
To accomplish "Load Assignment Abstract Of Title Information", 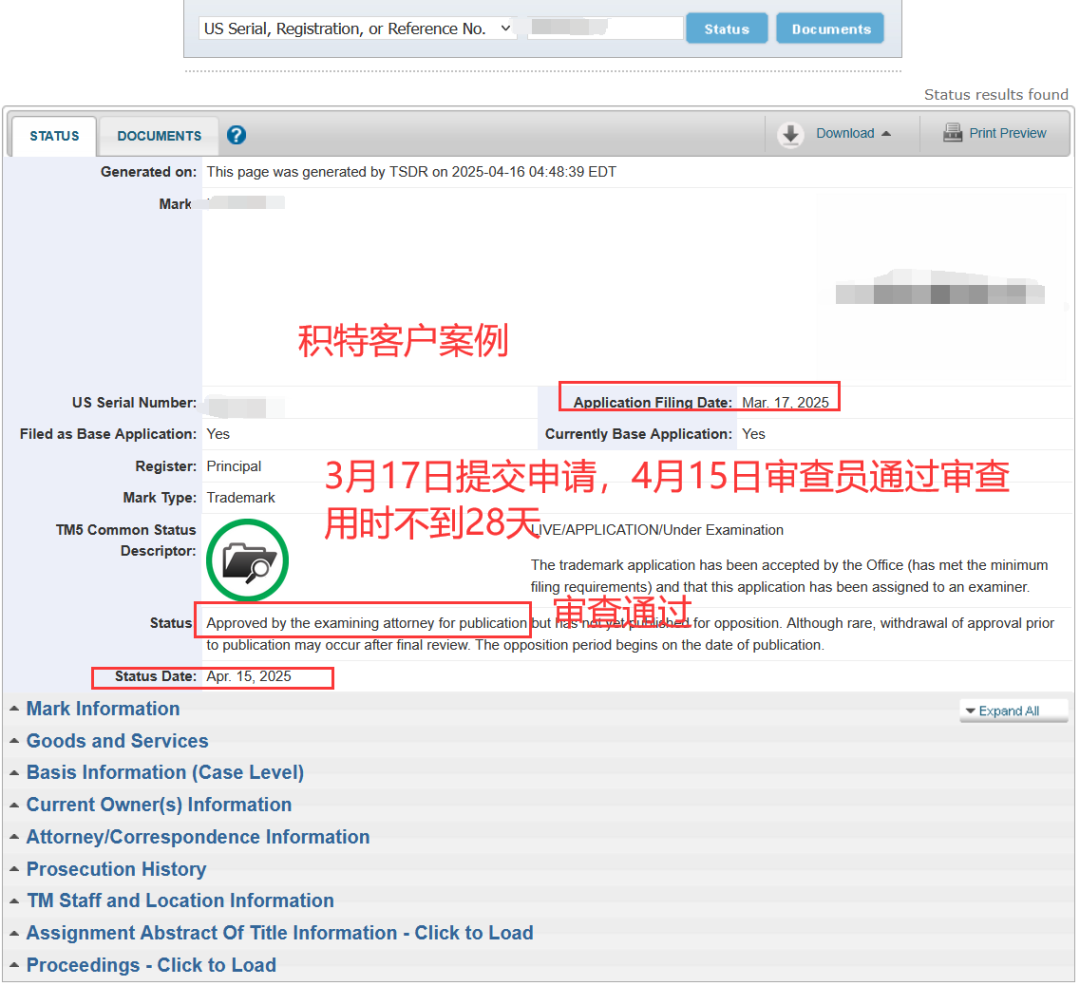I will click(x=279, y=933).
